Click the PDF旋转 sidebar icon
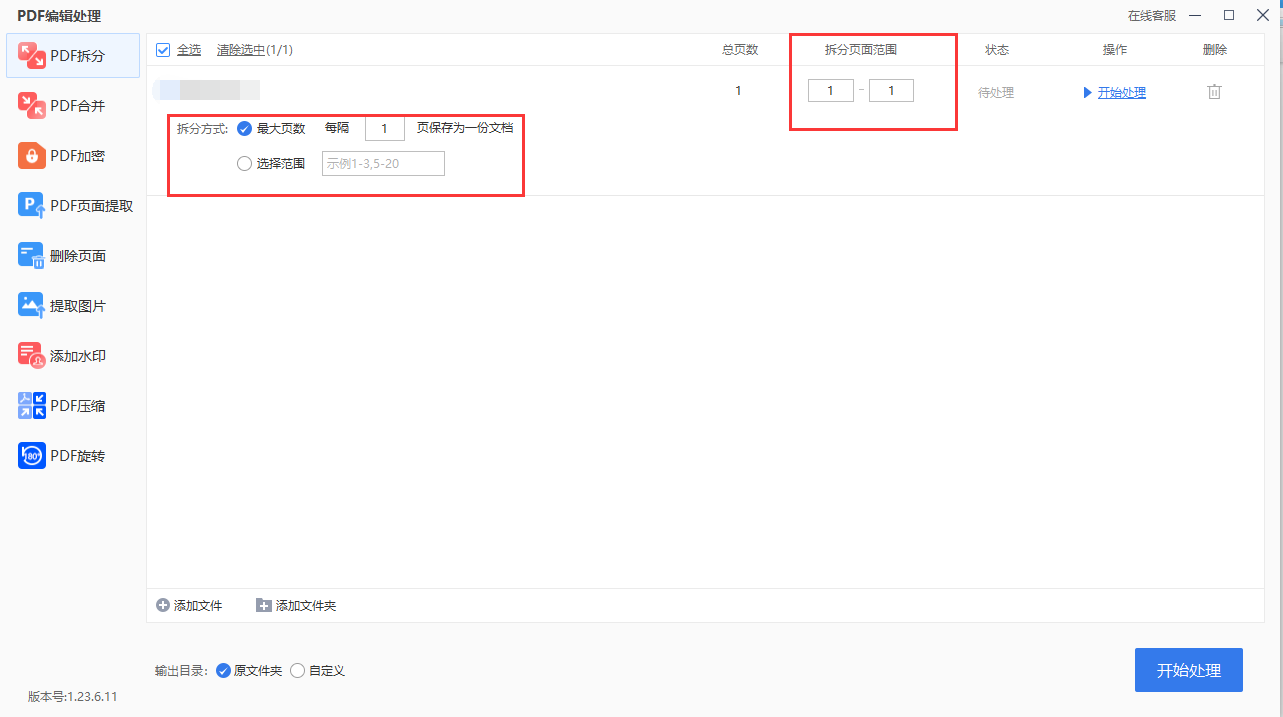 click(32, 455)
